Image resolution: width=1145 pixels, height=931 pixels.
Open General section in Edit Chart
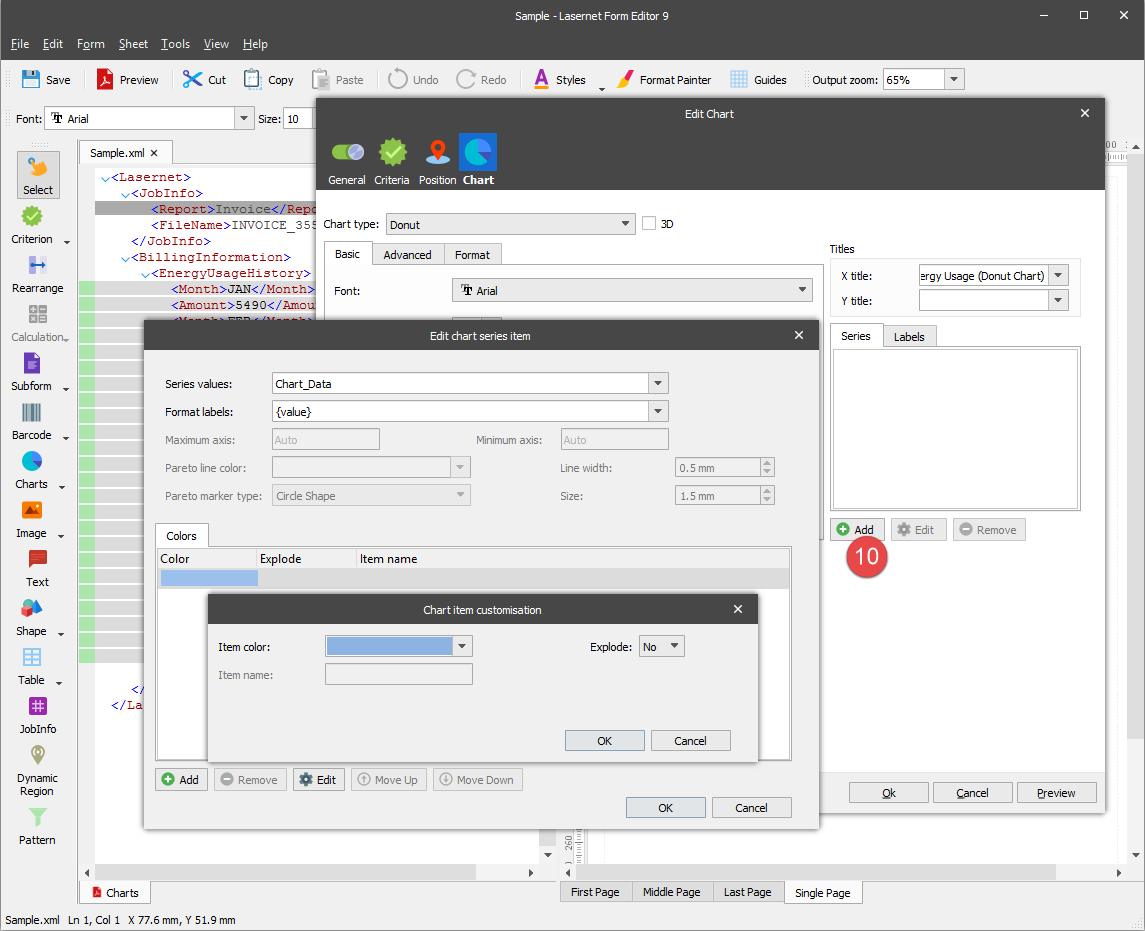click(347, 161)
